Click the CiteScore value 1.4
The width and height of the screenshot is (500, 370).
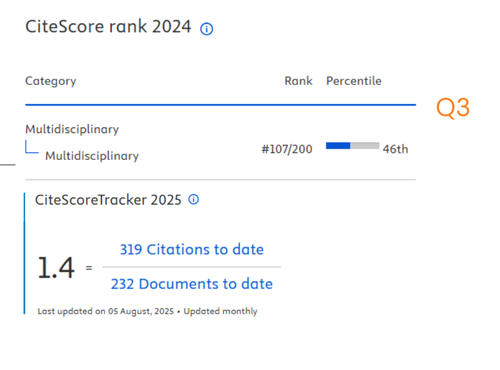coord(56,268)
